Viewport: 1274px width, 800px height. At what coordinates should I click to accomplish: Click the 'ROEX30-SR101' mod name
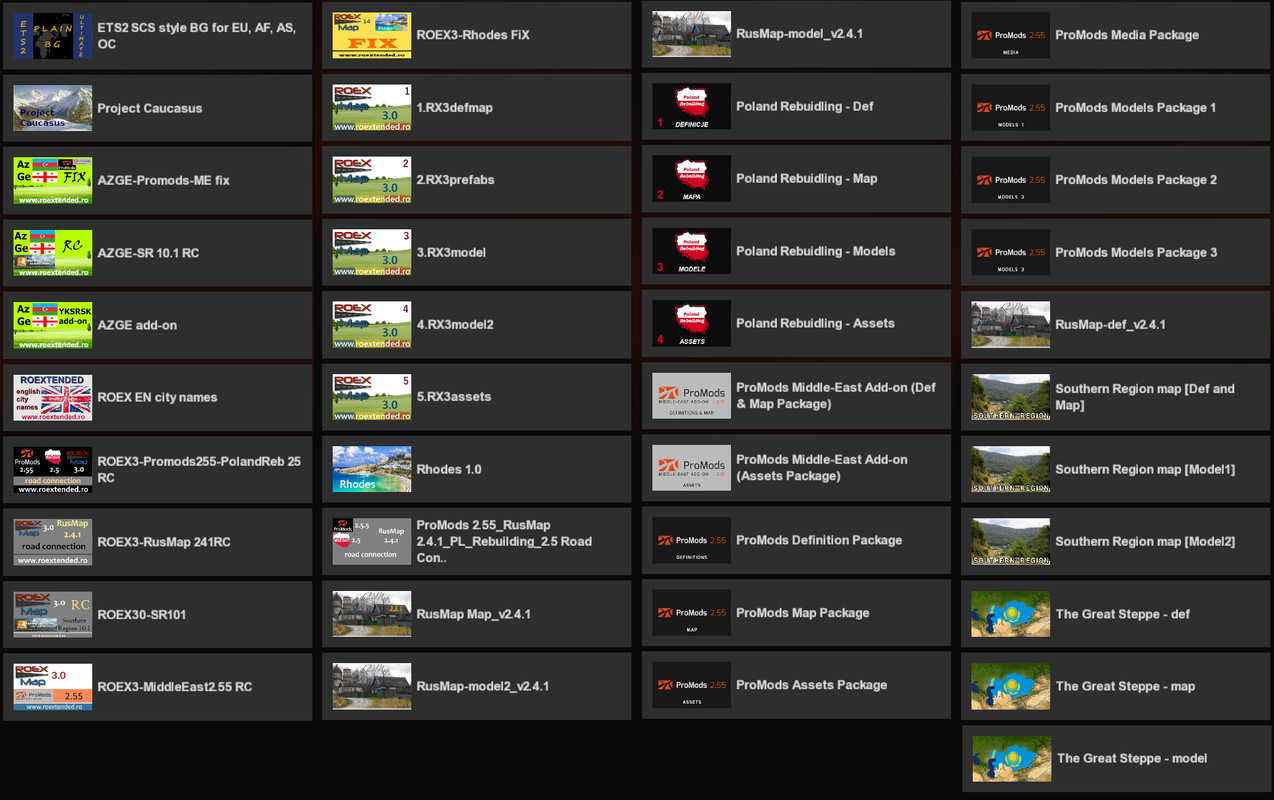[x=142, y=614]
